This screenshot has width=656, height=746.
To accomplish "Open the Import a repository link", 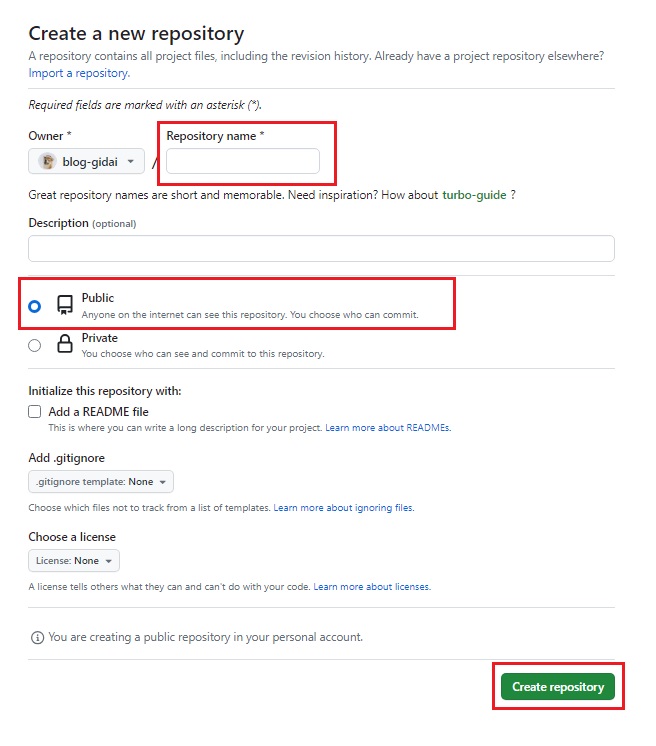I will click(78, 73).
